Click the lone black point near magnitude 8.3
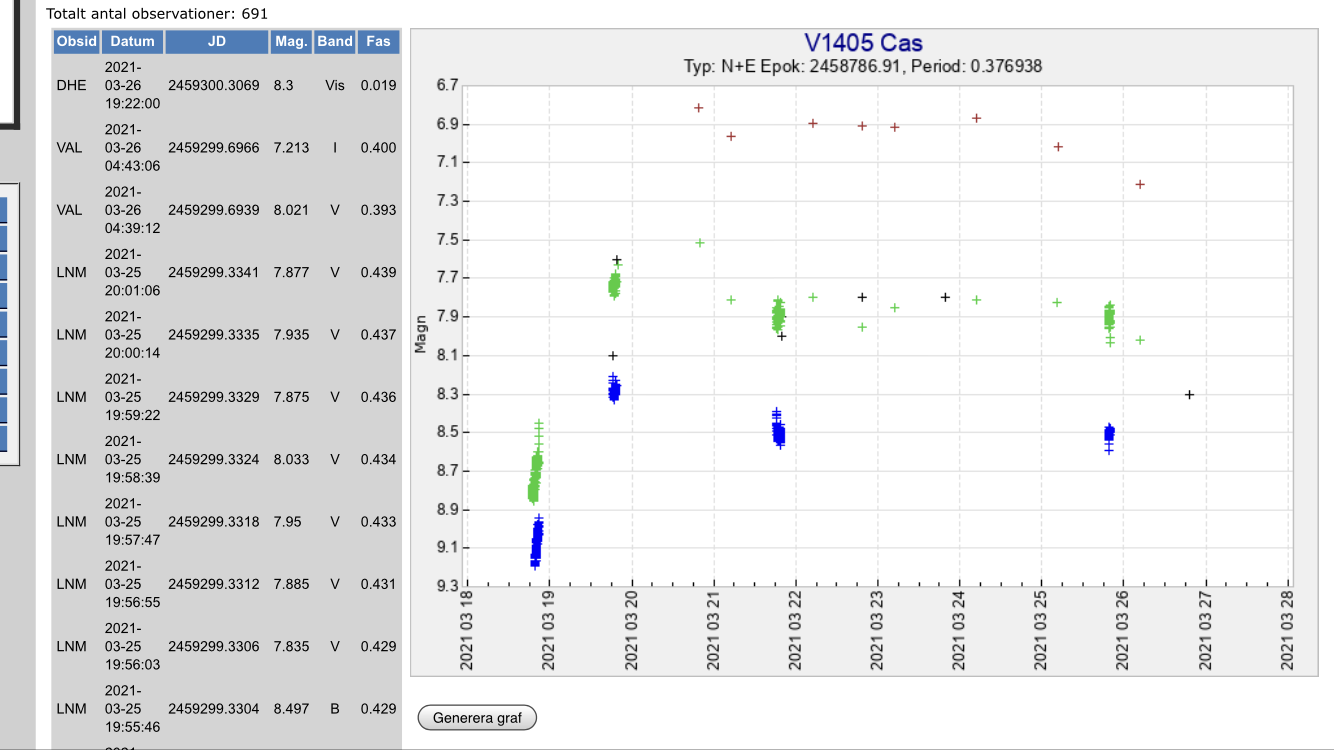 (x=1189, y=395)
